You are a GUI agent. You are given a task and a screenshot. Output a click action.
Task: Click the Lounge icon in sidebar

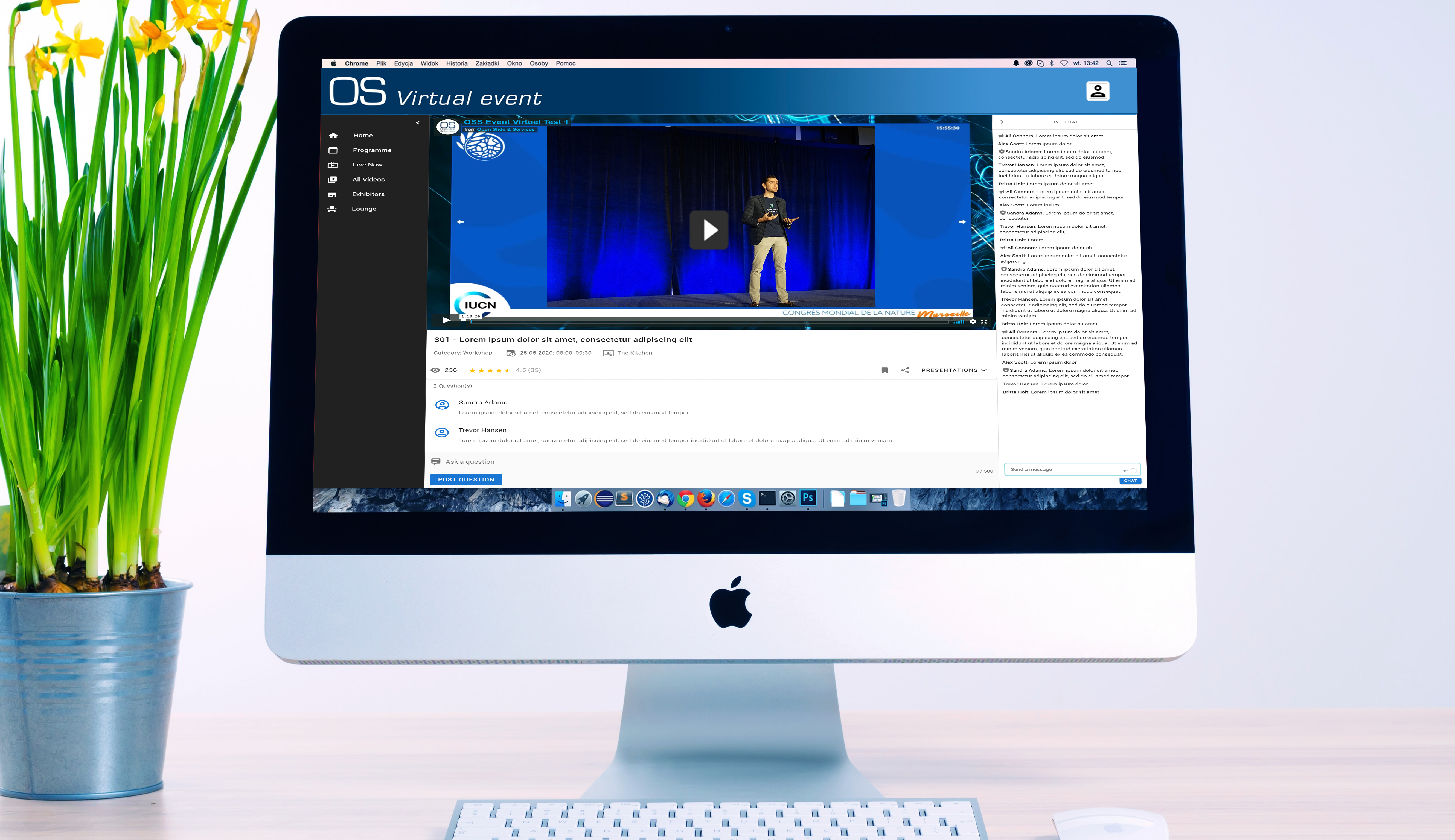332,209
